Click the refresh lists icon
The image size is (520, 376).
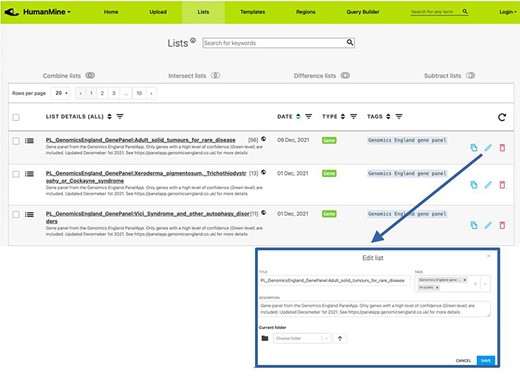(x=502, y=117)
